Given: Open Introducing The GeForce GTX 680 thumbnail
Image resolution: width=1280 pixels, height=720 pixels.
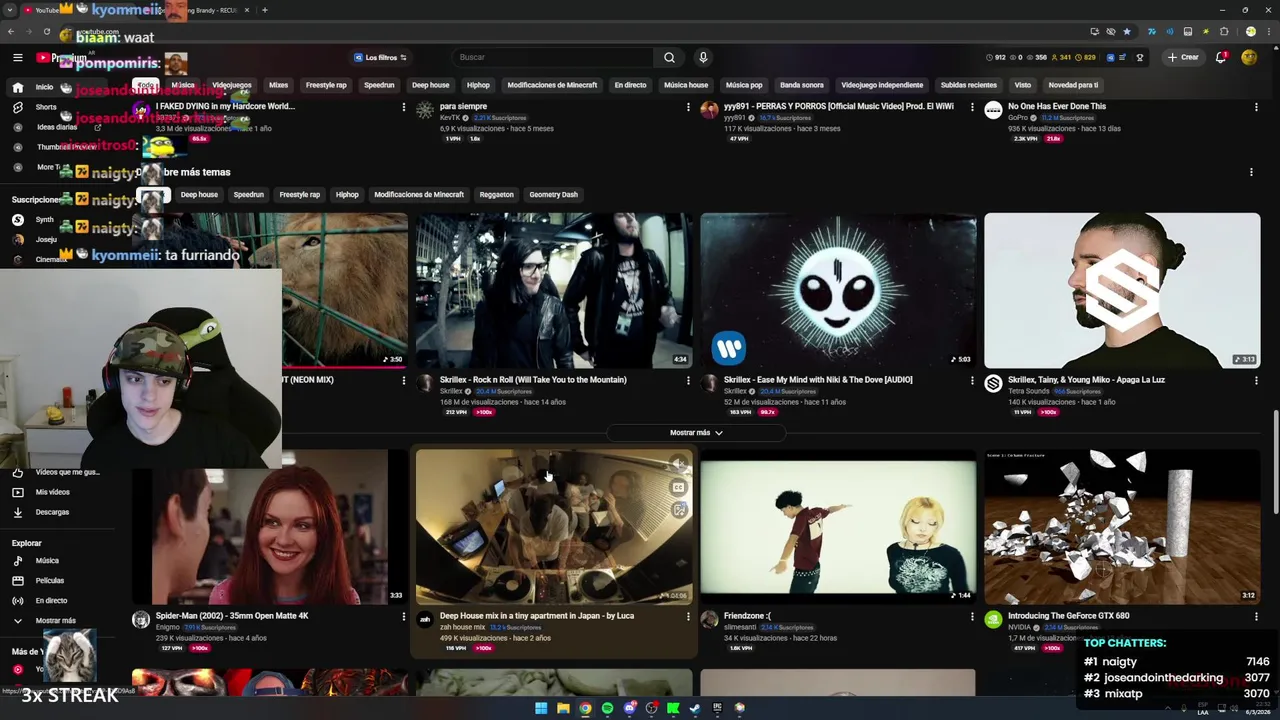Looking at the screenshot, I should point(1122,527).
